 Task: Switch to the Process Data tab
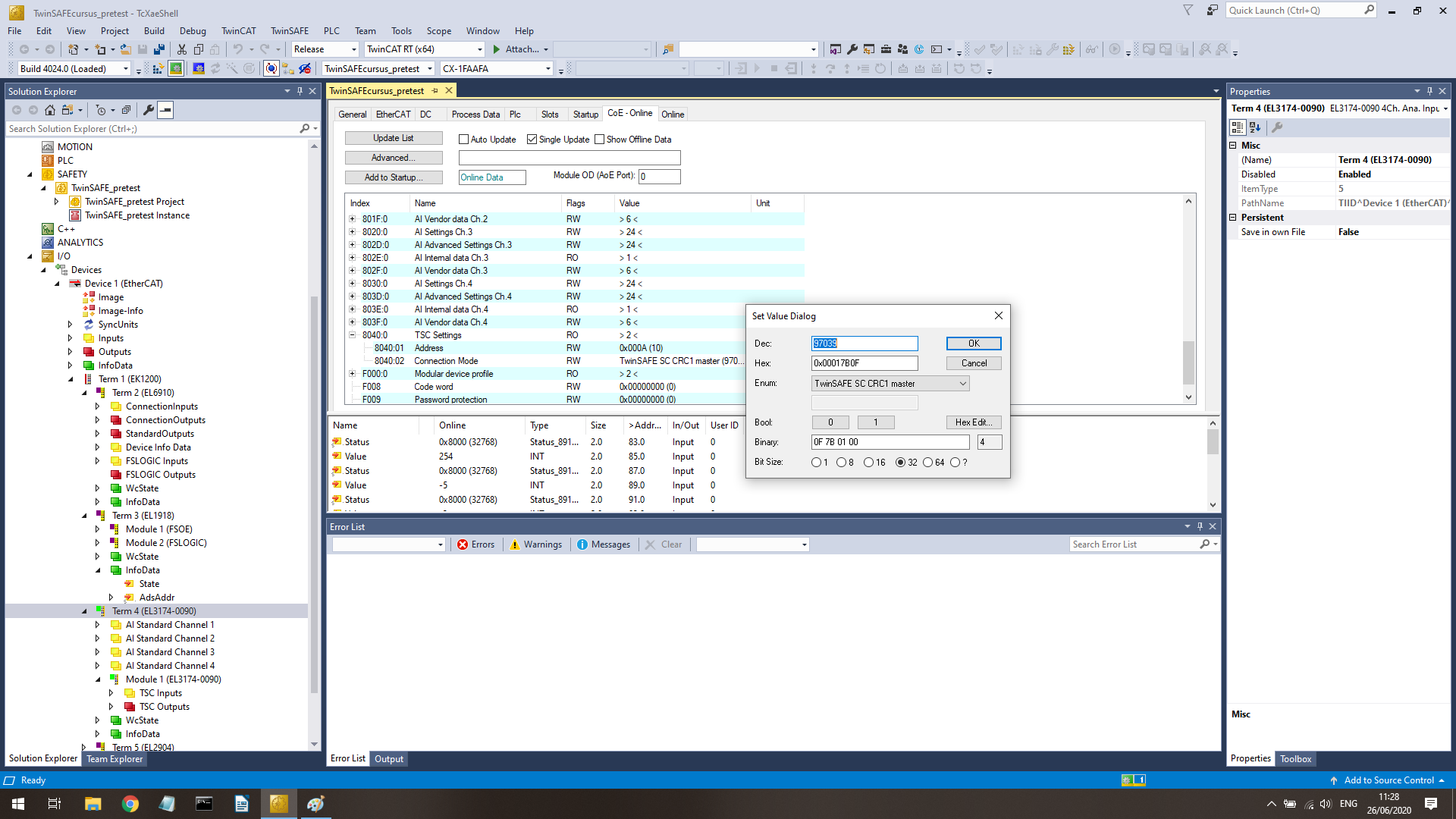[475, 115]
